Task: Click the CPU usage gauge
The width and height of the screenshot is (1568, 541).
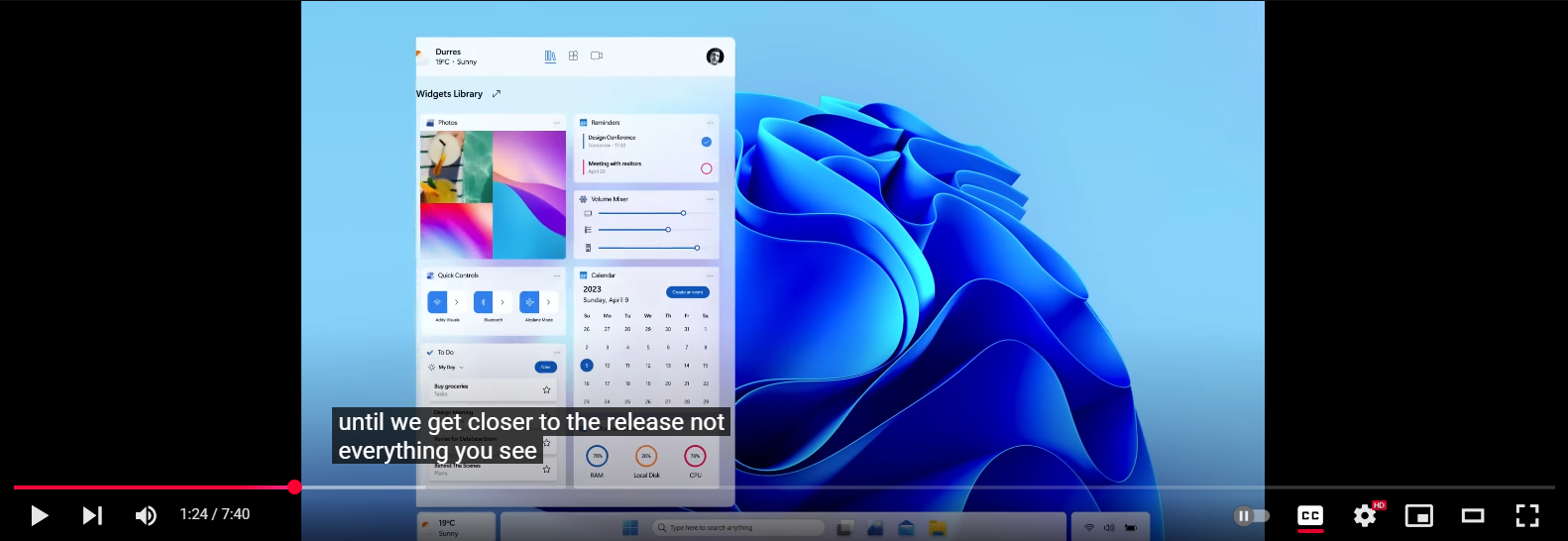Action: click(695, 457)
